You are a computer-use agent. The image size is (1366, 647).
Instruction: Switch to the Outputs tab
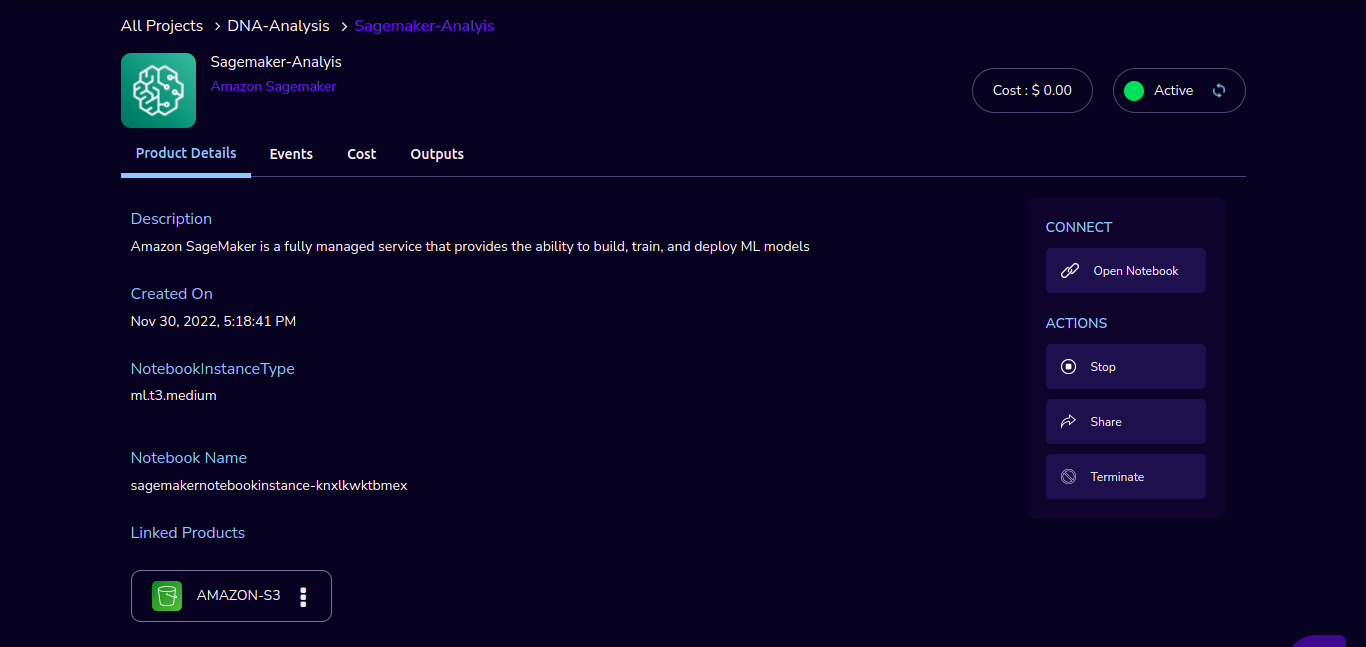coord(437,154)
